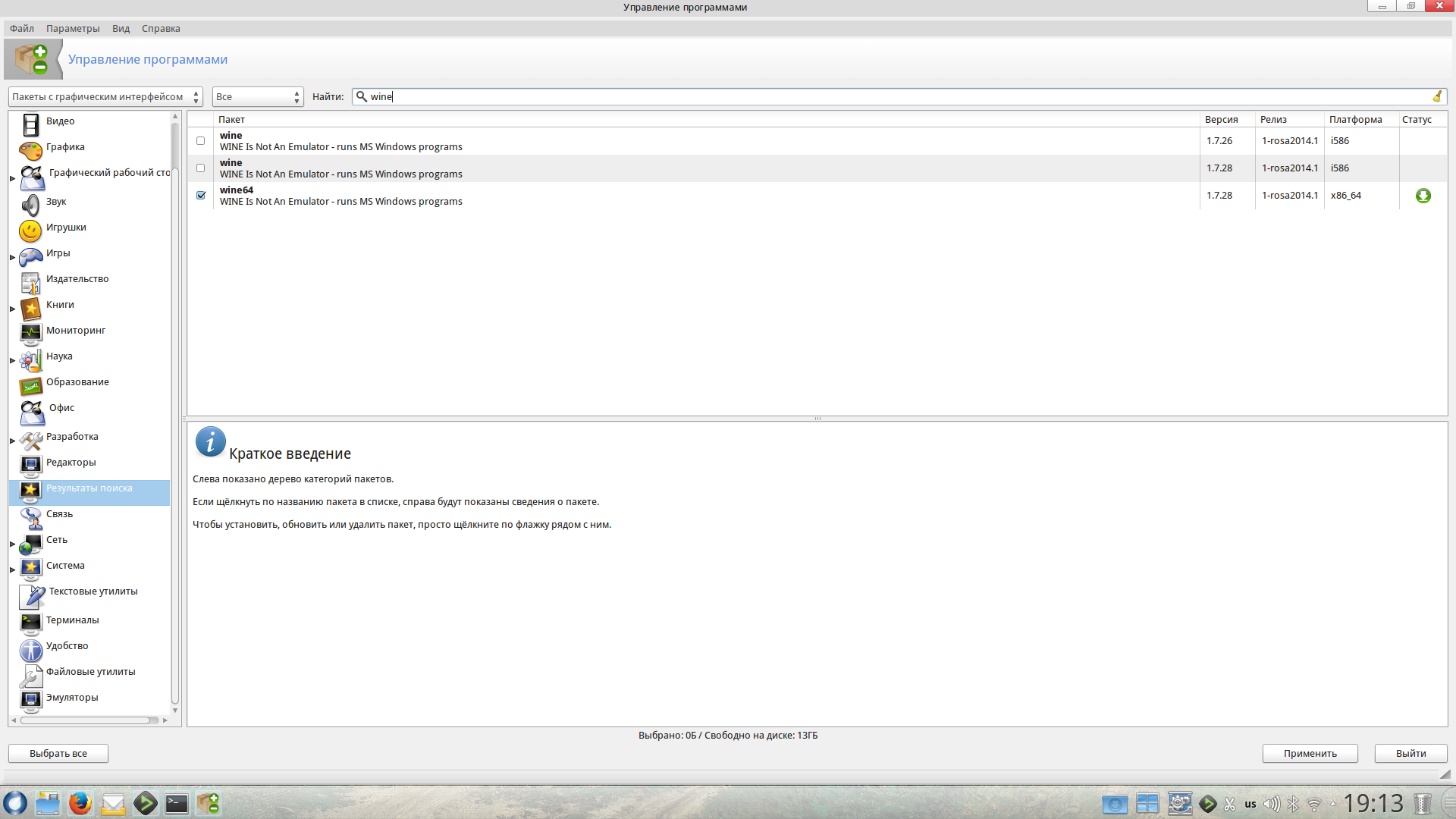The width and height of the screenshot is (1456, 819).
Task: Click the category list horizontal scrollbar
Action: [x=85, y=720]
